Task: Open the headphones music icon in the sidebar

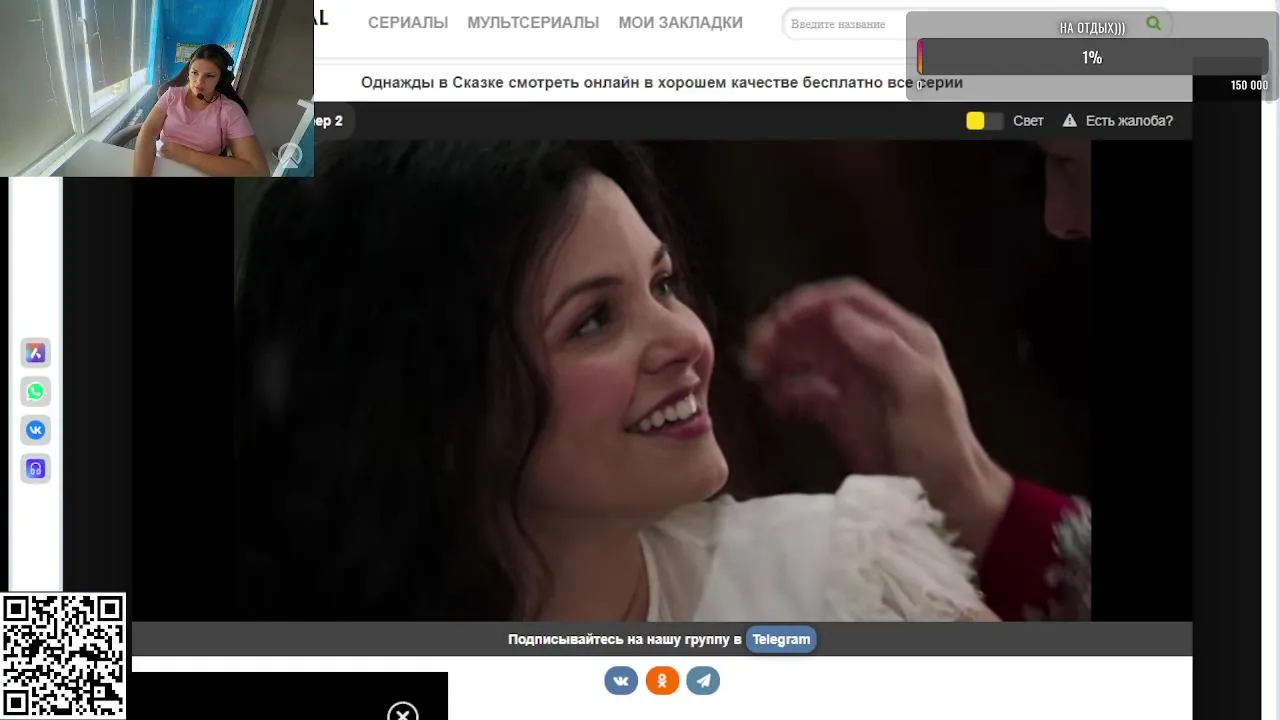Action: pyautogui.click(x=36, y=469)
